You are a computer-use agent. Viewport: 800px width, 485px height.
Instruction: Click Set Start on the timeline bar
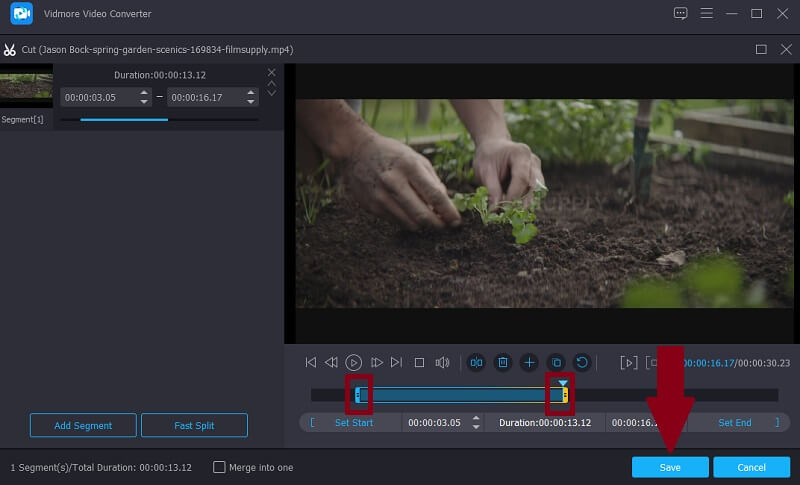click(353, 423)
